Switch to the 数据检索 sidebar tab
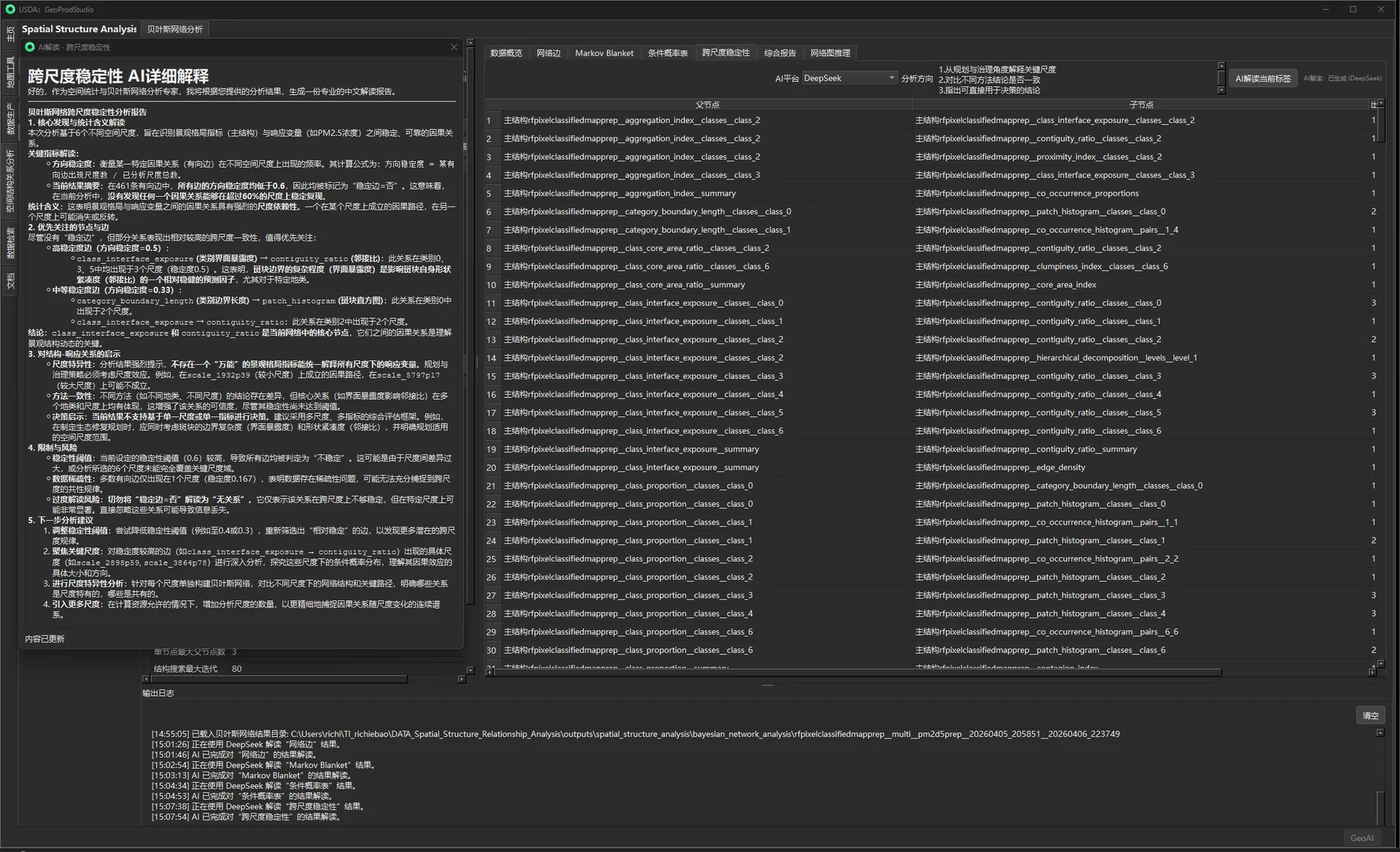 pos(10,243)
